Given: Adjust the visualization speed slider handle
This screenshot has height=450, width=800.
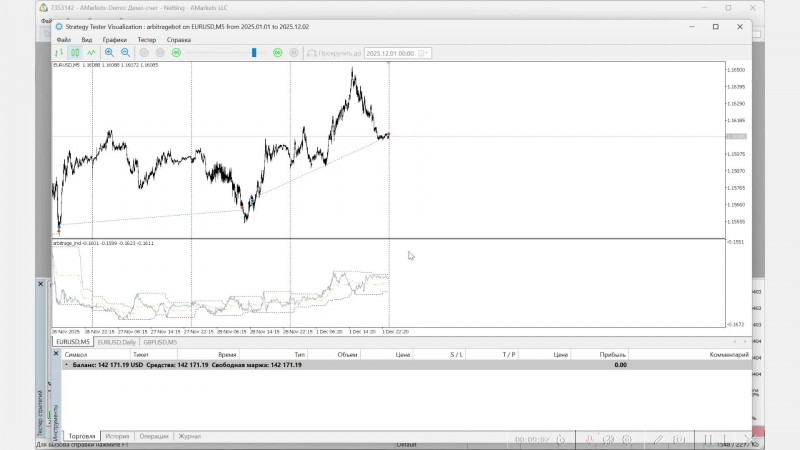Looking at the screenshot, I should 254,53.
